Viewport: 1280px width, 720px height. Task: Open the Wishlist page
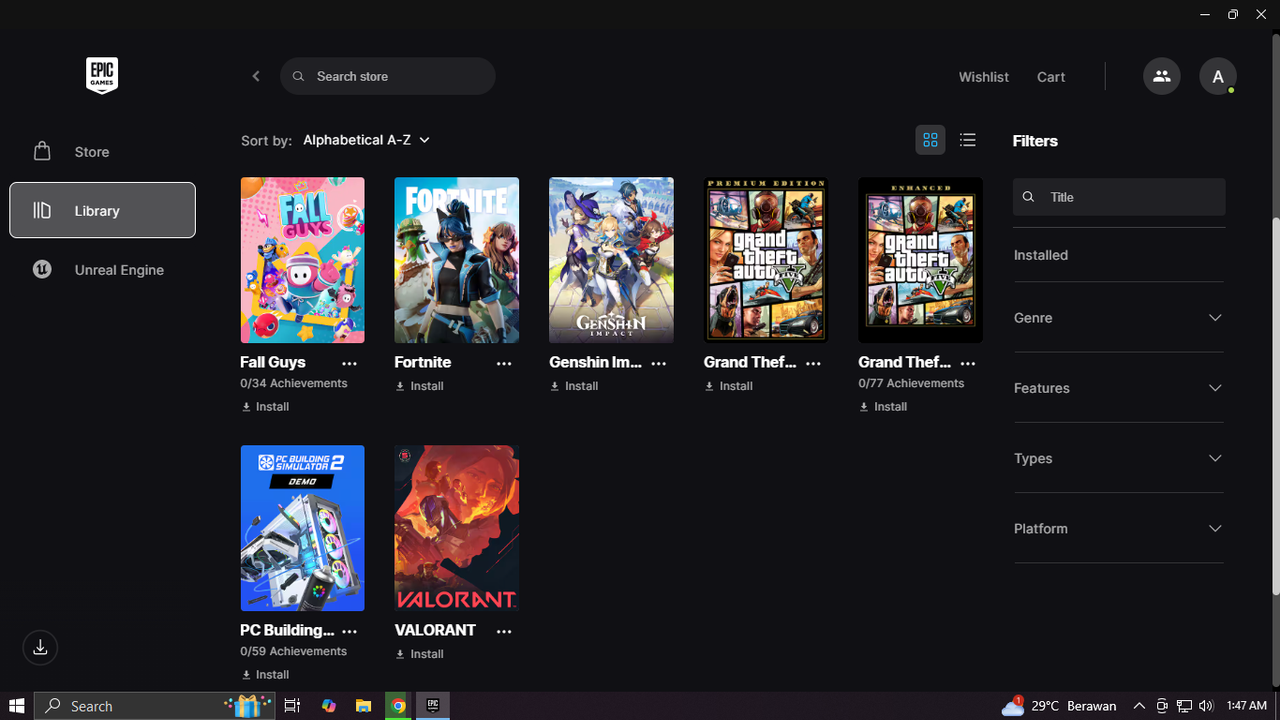click(984, 77)
